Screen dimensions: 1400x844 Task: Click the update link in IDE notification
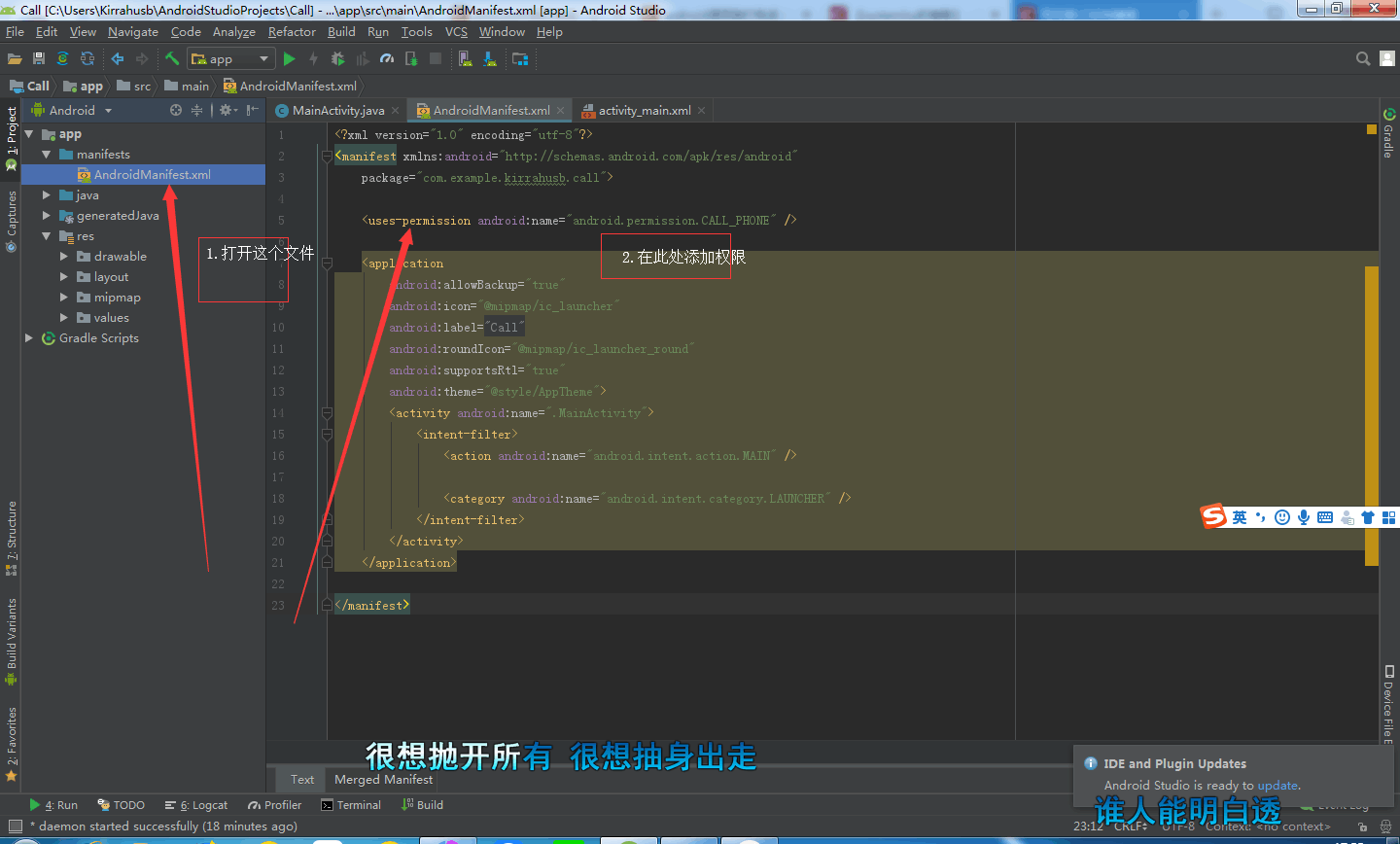point(1277,786)
